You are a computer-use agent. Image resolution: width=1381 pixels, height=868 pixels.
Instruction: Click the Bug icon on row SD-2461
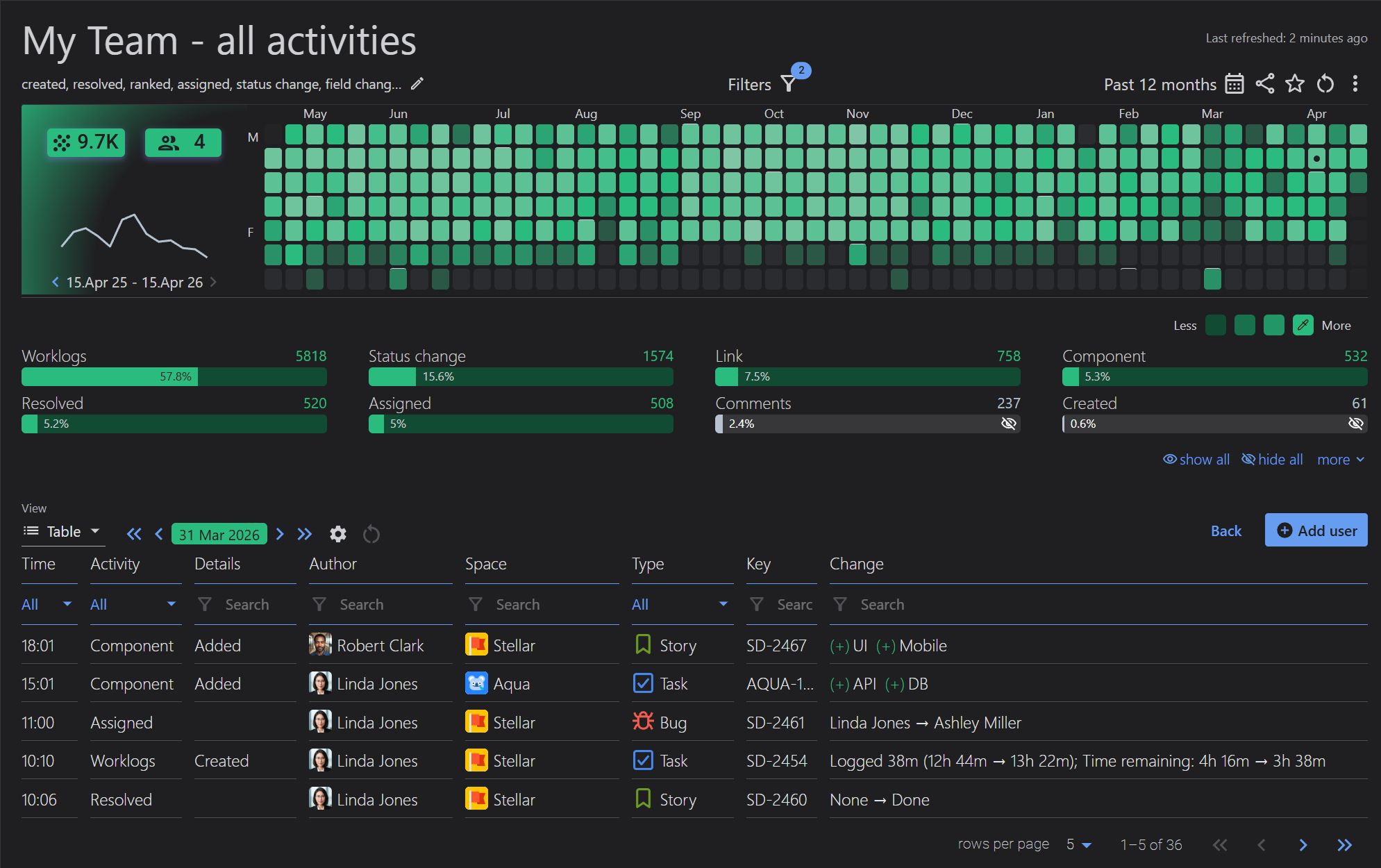642,722
